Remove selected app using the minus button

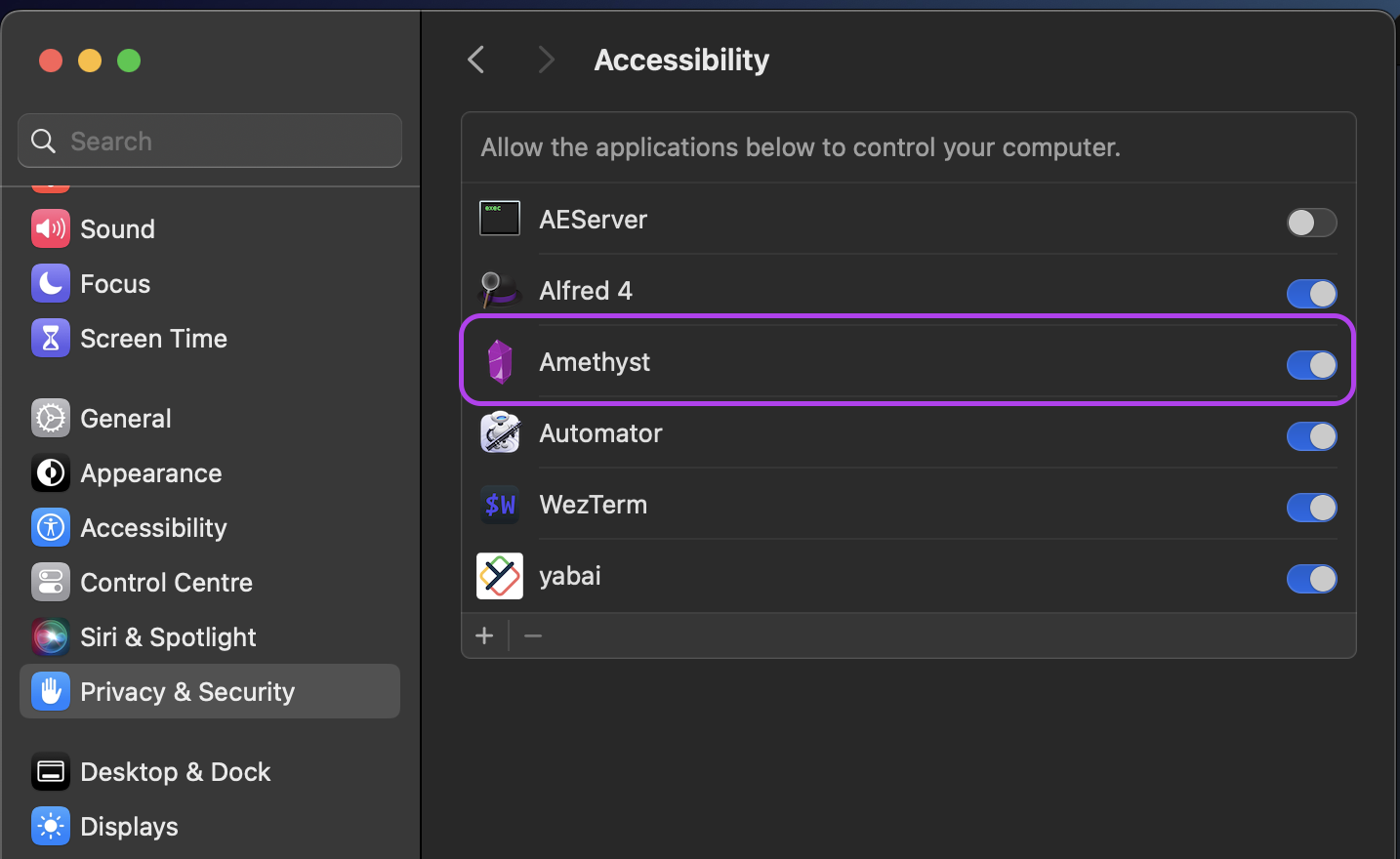[533, 635]
